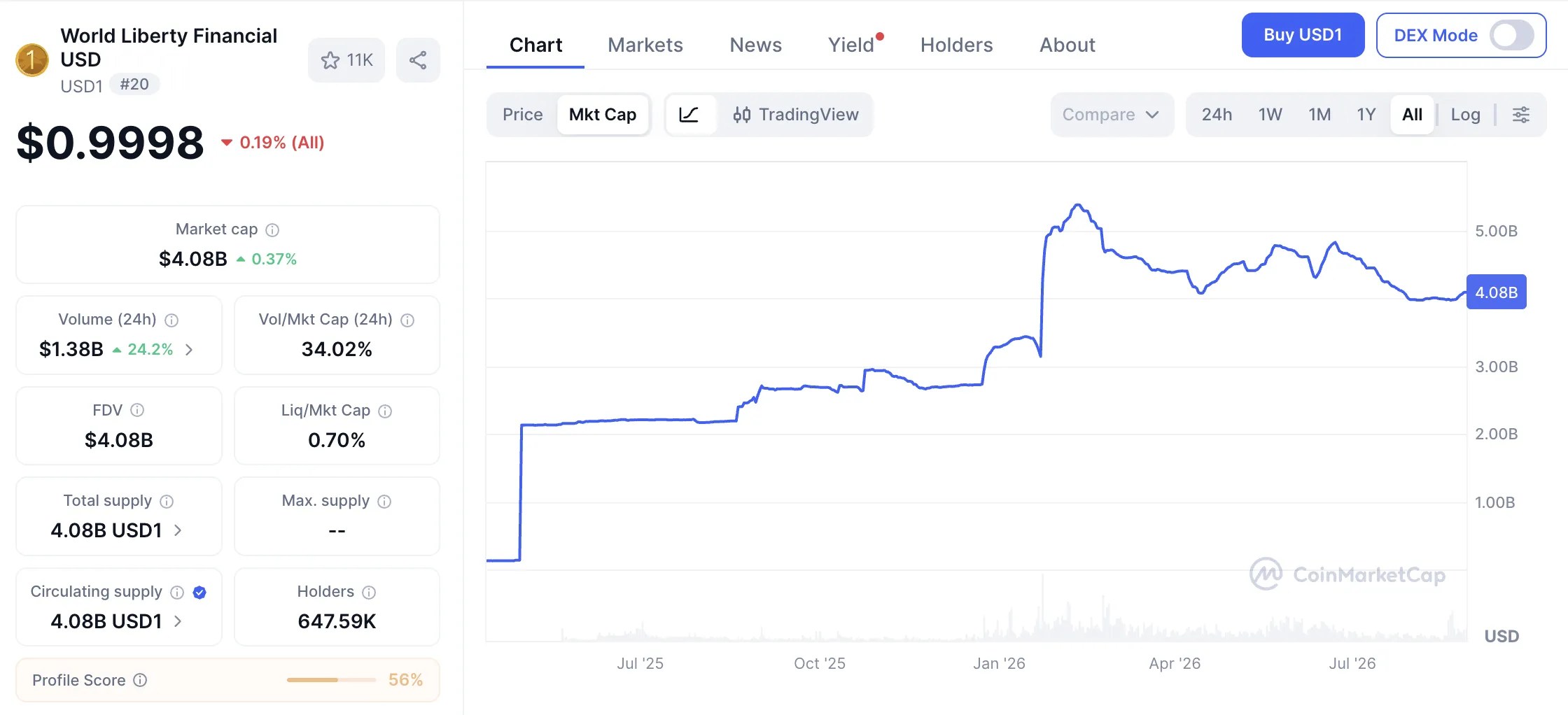The width and height of the screenshot is (1568, 715).
Task: Click the 56% profile score value
Action: (405, 680)
